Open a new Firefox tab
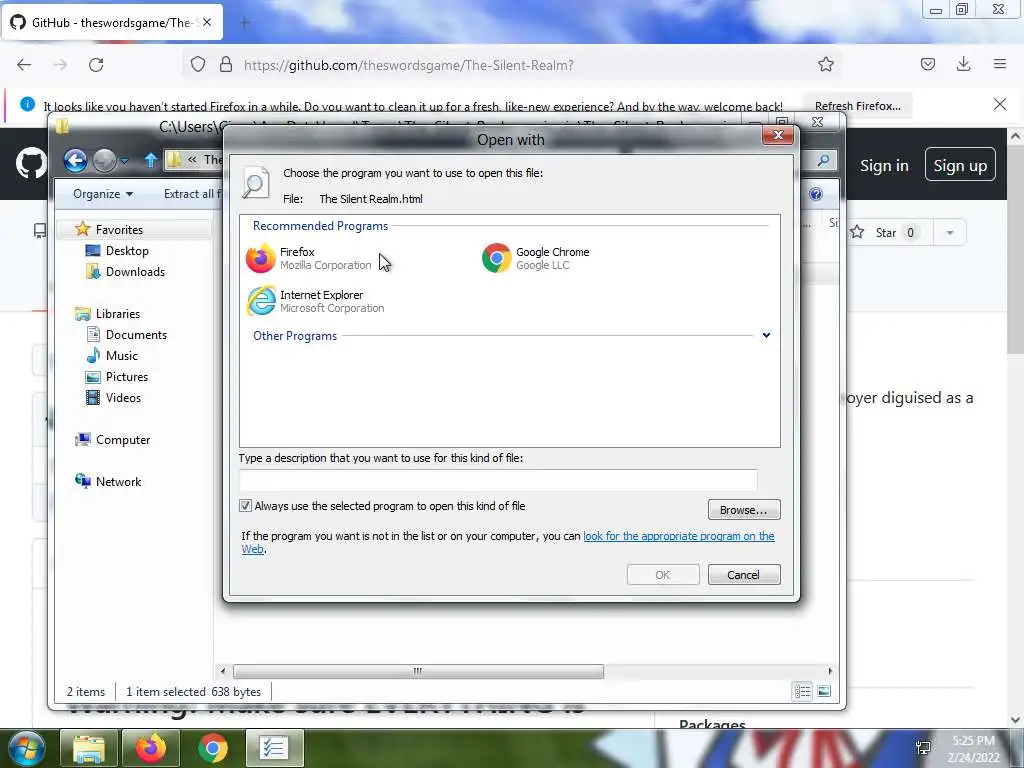The width and height of the screenshot is (1024, 768). coord(245,24)
